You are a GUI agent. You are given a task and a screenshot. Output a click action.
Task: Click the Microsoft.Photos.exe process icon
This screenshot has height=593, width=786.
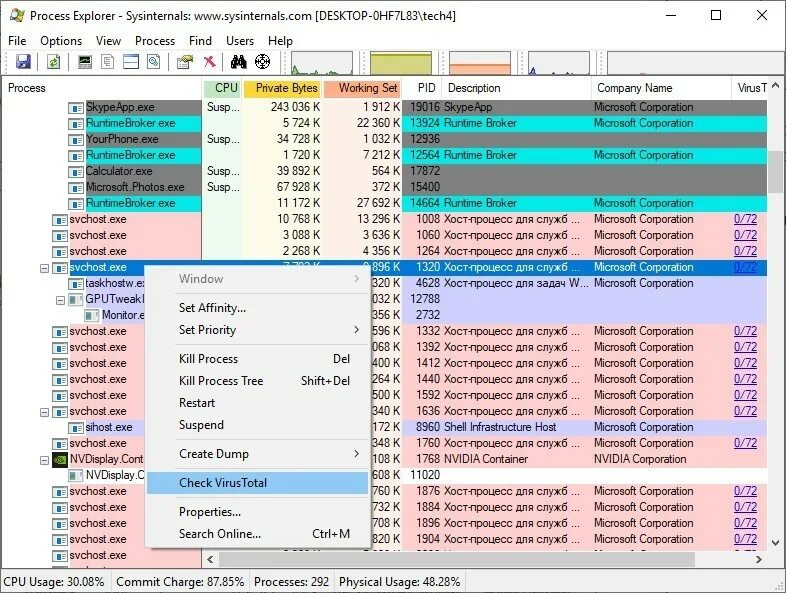(x=76, y=188)
